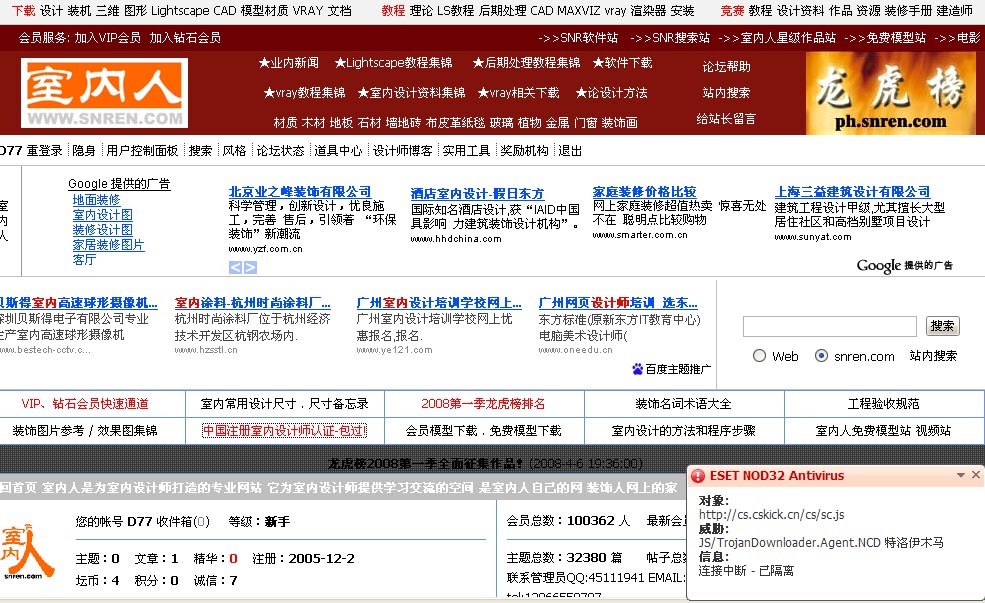The image size is (985, 603).
Task: Click the ad previous arrow button
Action: [235, 268]
